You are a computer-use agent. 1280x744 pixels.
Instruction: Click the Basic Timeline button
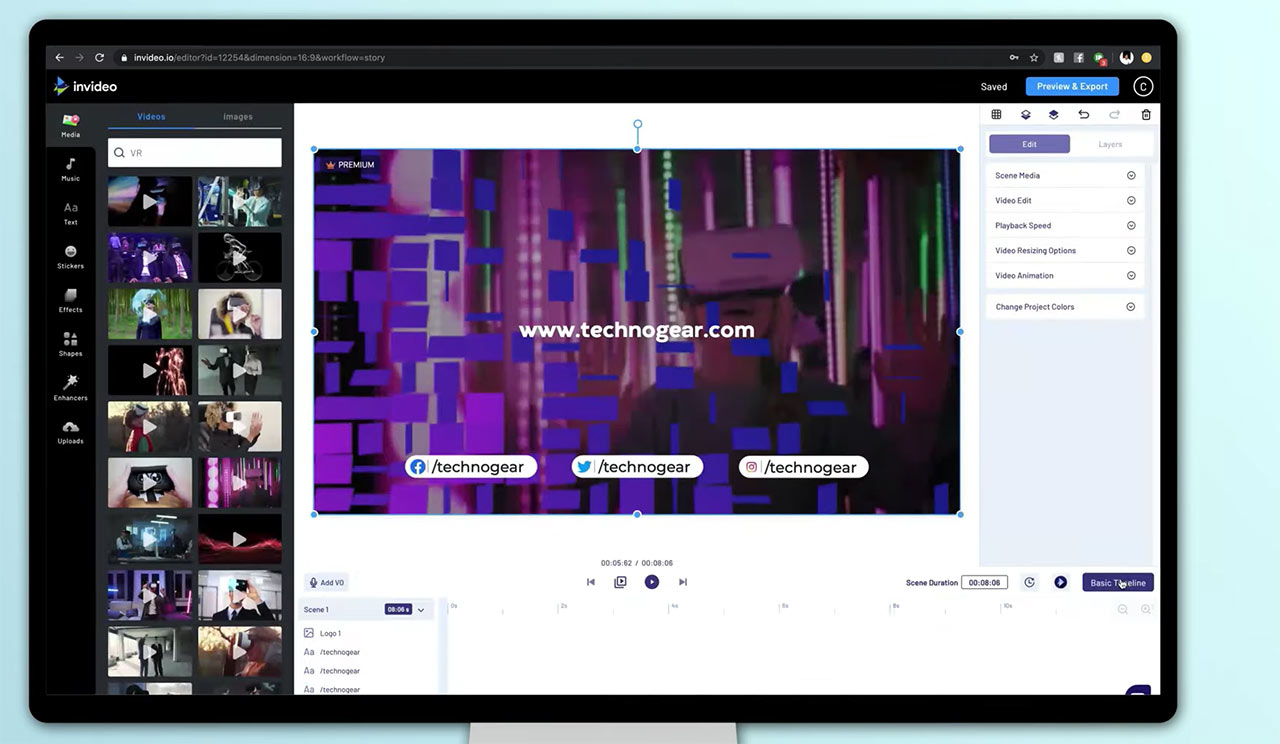tap(1118, 582)
